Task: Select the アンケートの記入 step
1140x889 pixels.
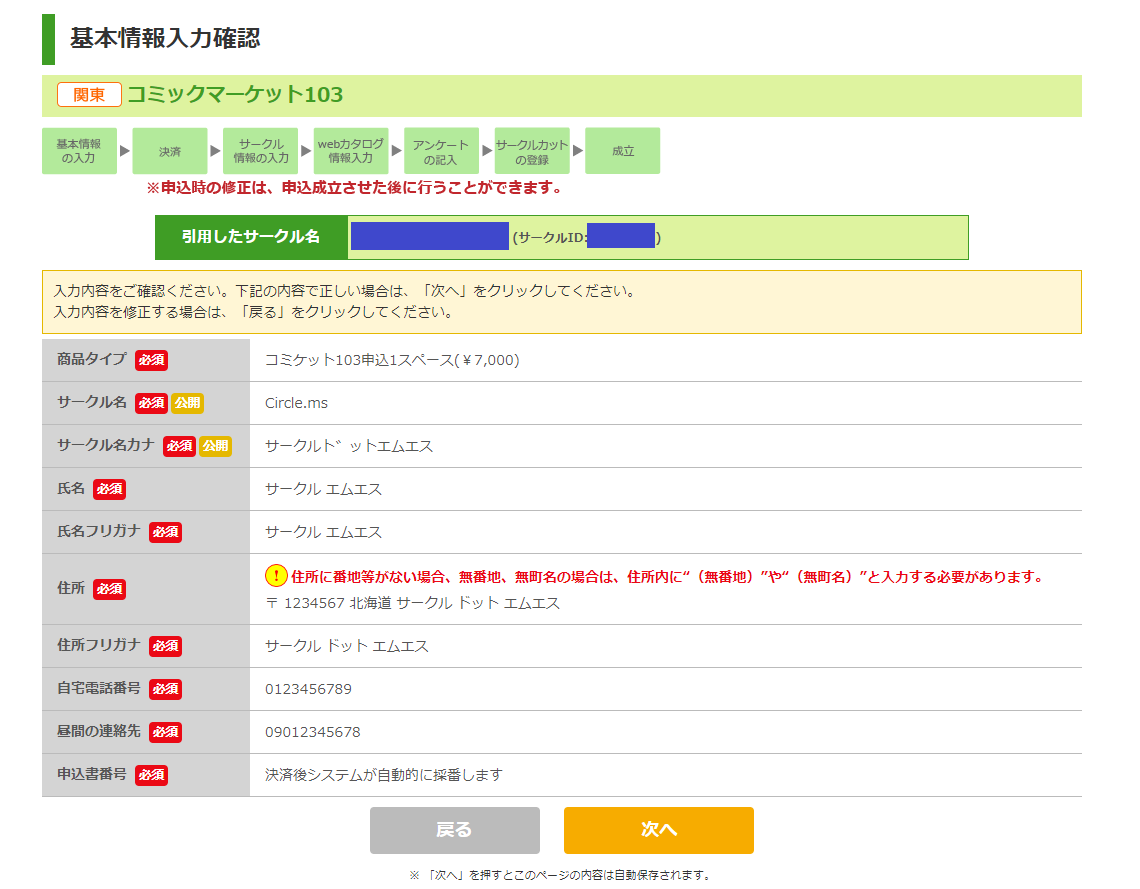Action: pyautogui.click(x=441, y=151)
